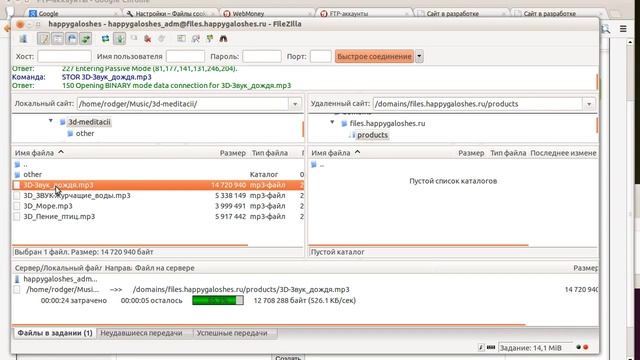Select the file 3D-Звук_дождя.mp3 in the local list
The height and width of the screenshot is (360, 640).
point(158,185)
